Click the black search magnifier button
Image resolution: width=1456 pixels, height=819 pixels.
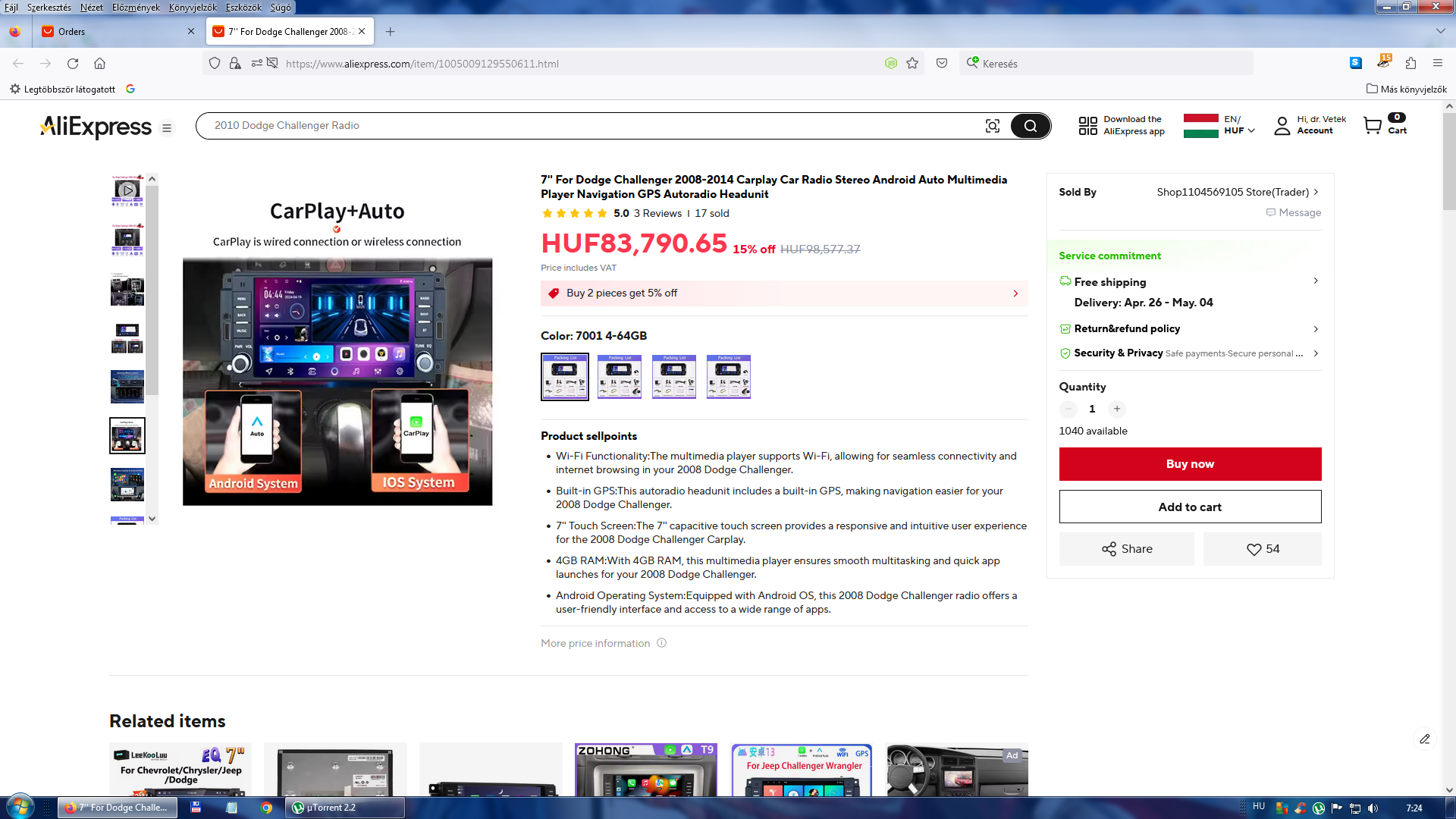click(x=1030, y=126)
